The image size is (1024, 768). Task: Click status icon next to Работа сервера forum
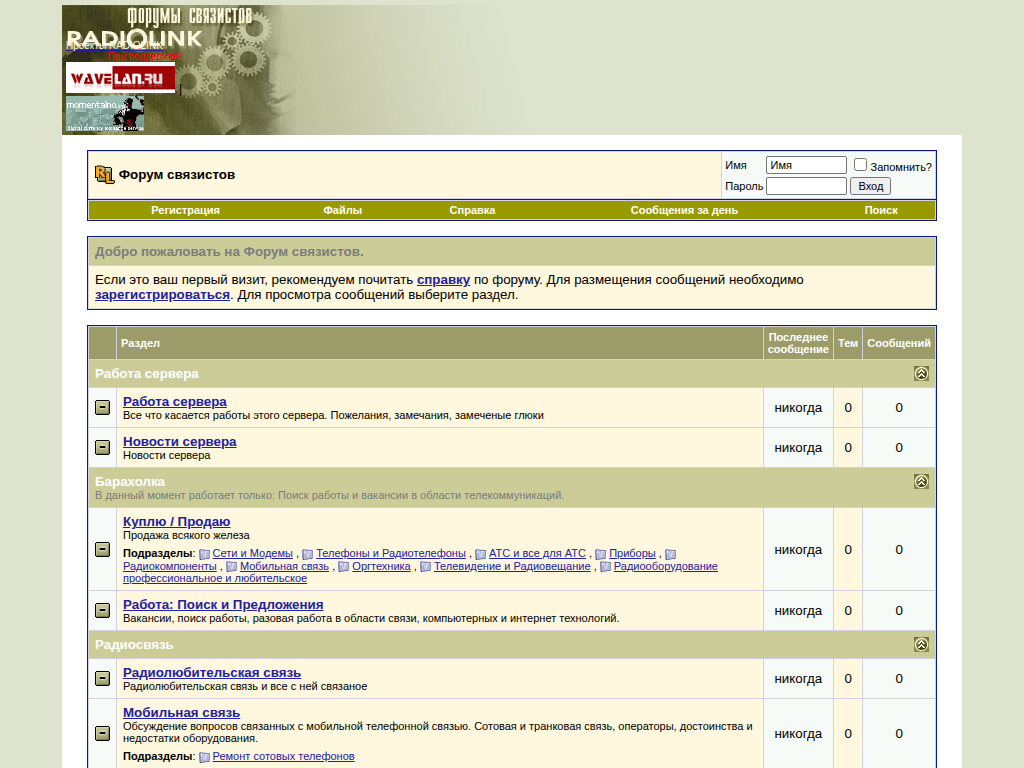click(x=102, y=408)
